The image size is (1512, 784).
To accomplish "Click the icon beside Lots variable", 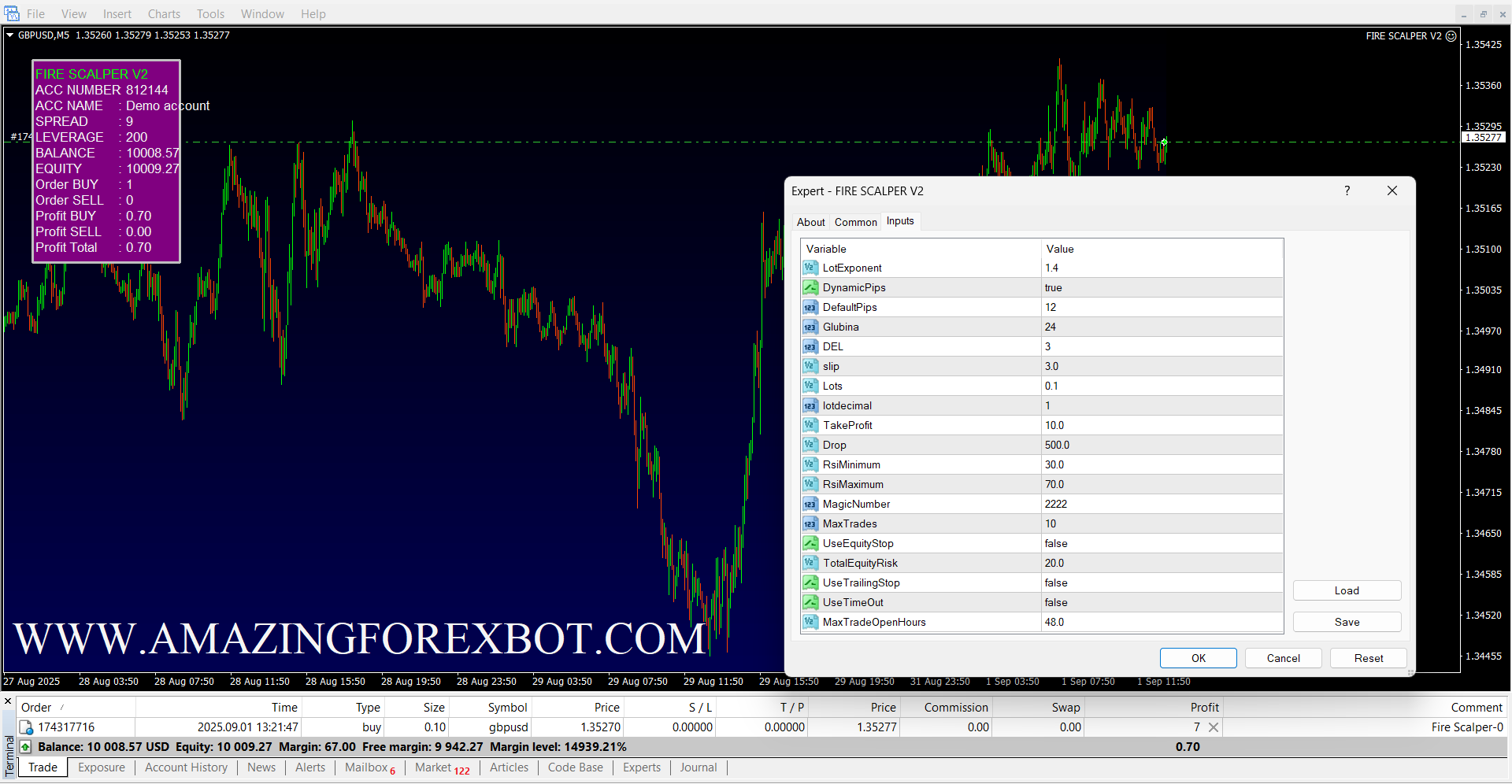I will click(x=810, y=386).
